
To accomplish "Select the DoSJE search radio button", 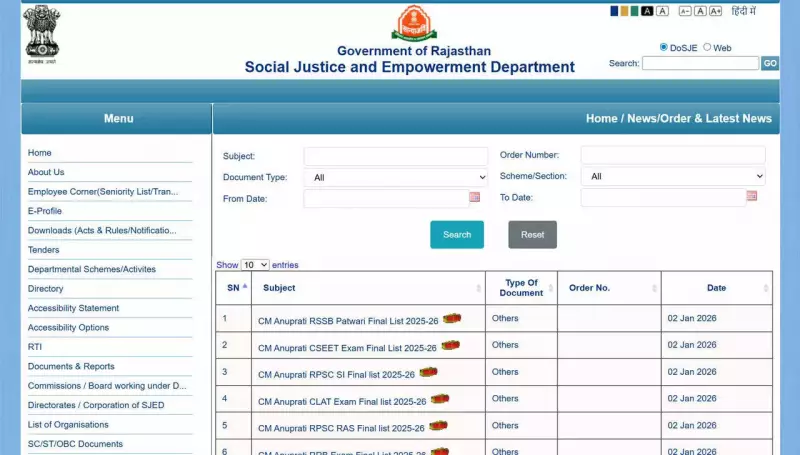I will [x=664, y=47].
